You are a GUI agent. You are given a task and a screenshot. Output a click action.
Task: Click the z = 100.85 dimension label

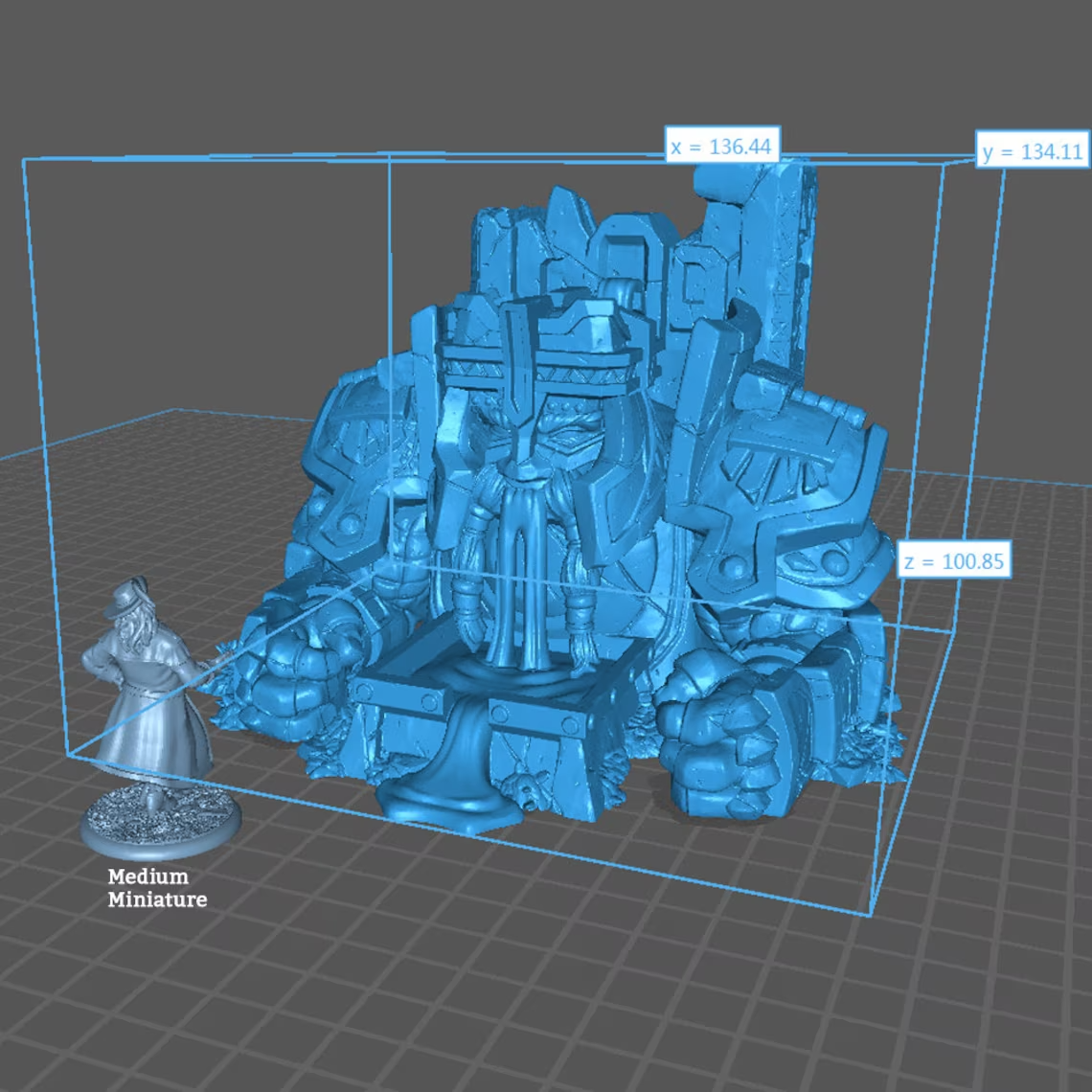click(954, 561)
